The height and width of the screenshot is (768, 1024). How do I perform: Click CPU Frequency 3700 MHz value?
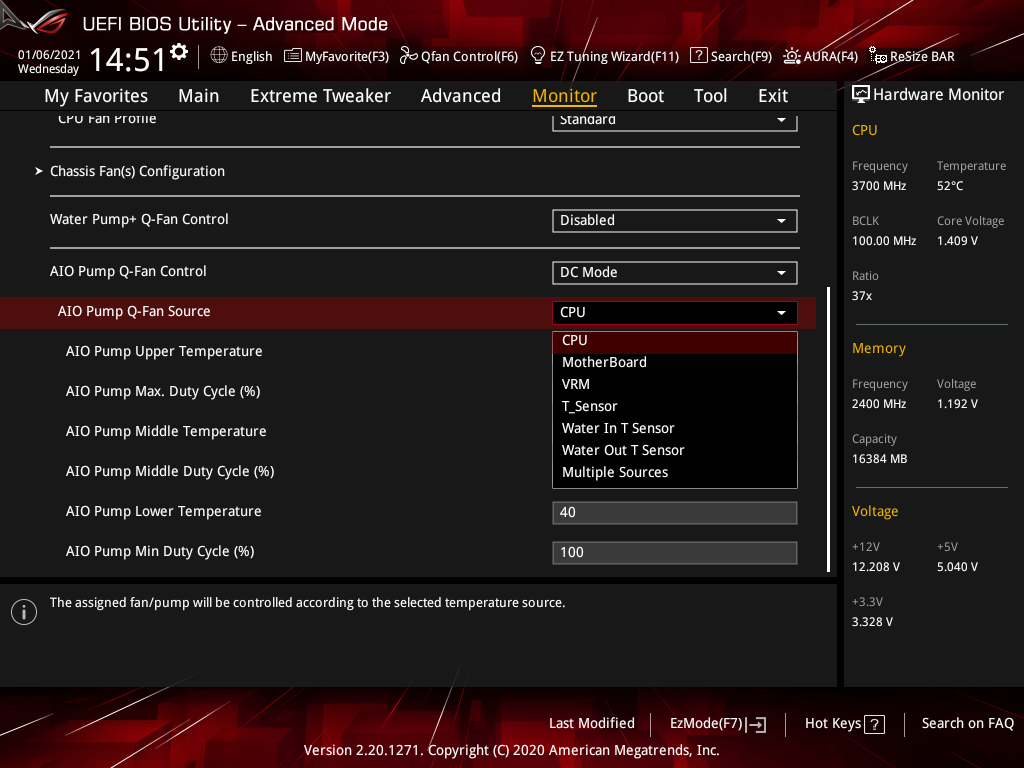point(878,186)
